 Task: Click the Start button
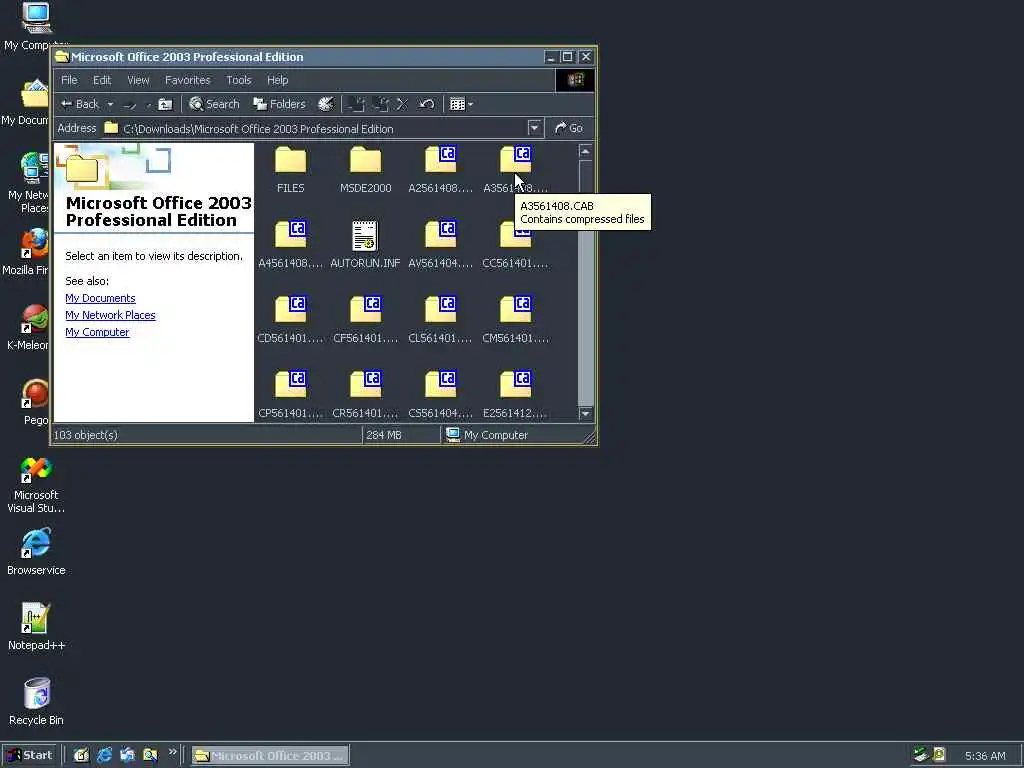[x=30, y=755]
